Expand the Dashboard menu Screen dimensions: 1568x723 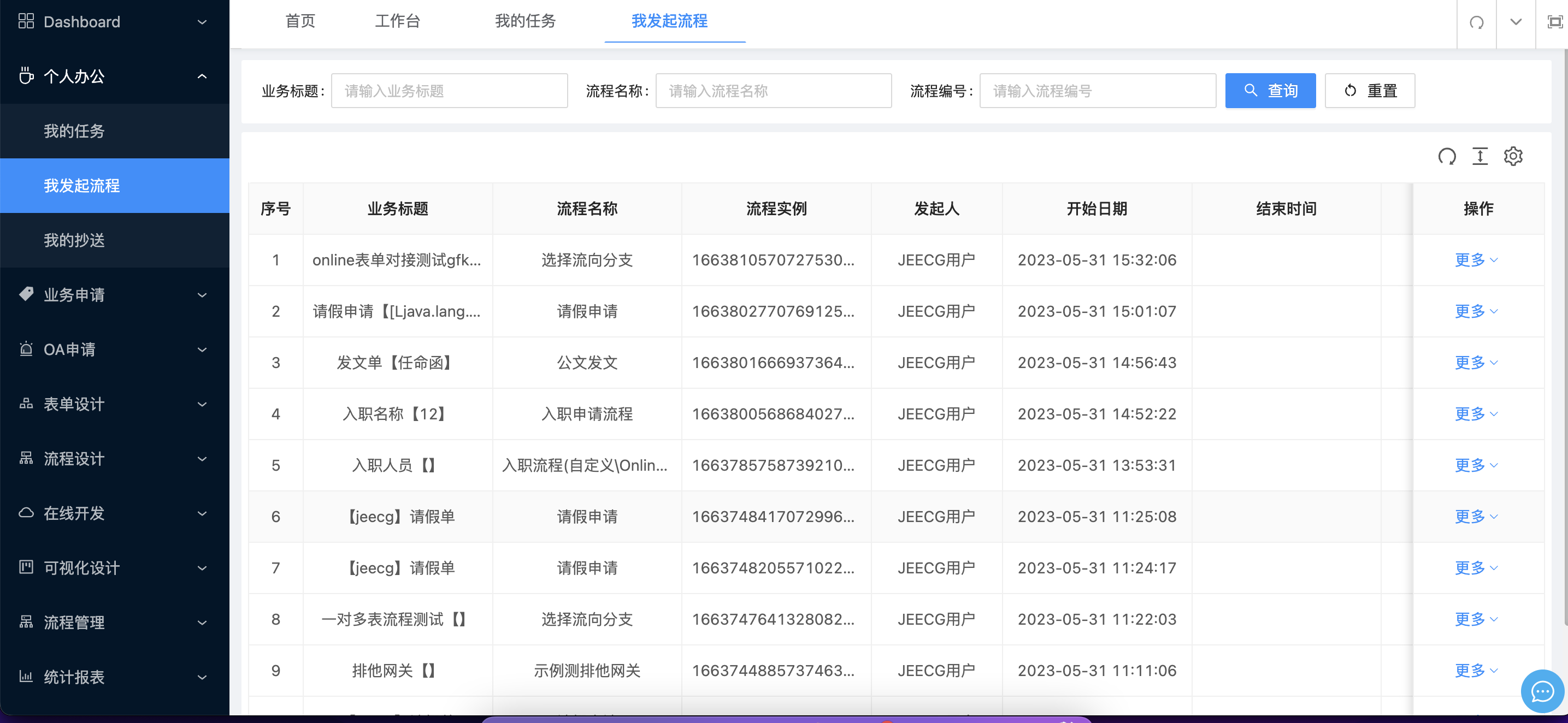202,22
